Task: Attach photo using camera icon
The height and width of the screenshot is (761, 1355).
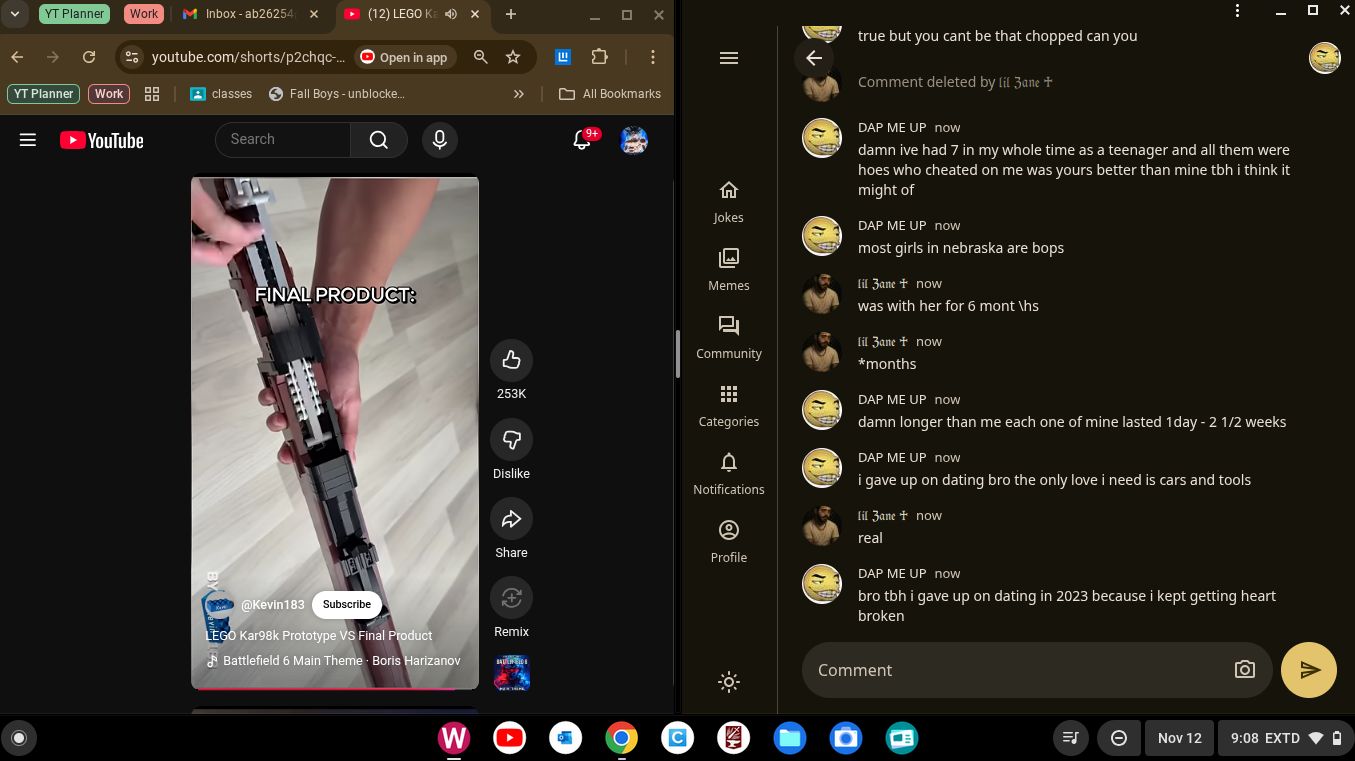Action: pos(1244,670)
